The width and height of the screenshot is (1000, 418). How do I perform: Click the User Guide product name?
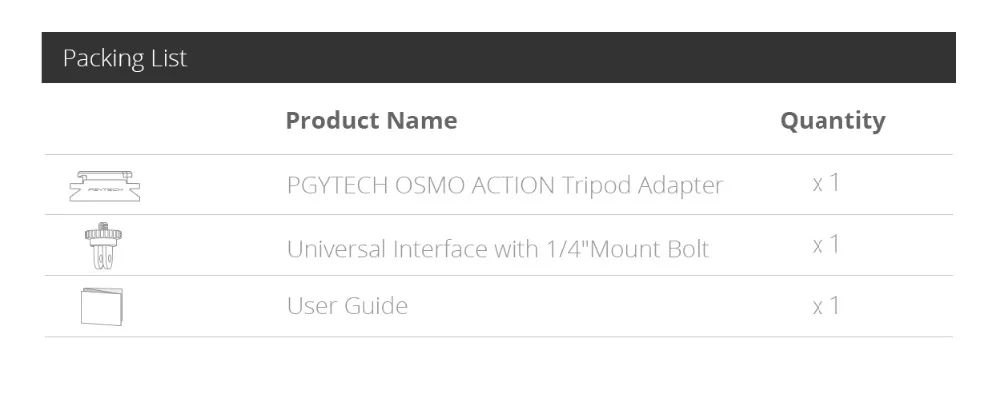[x=347, y=306]
